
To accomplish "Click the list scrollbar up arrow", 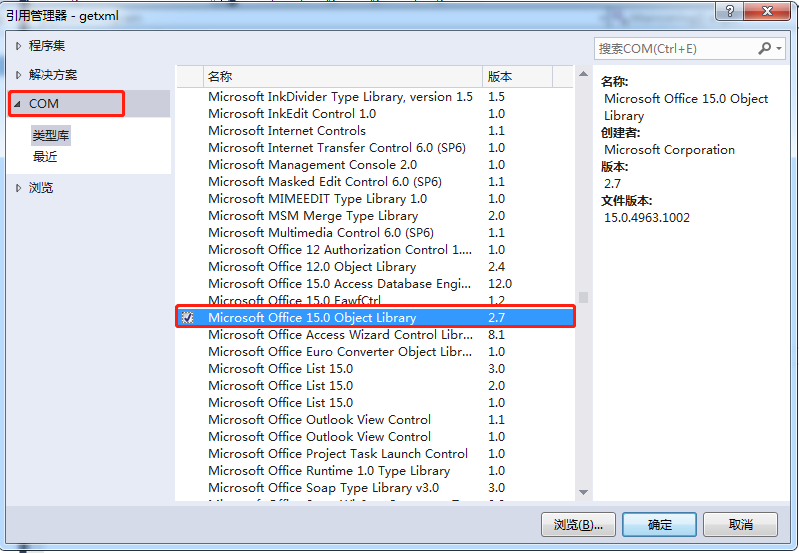I will 583,74.
